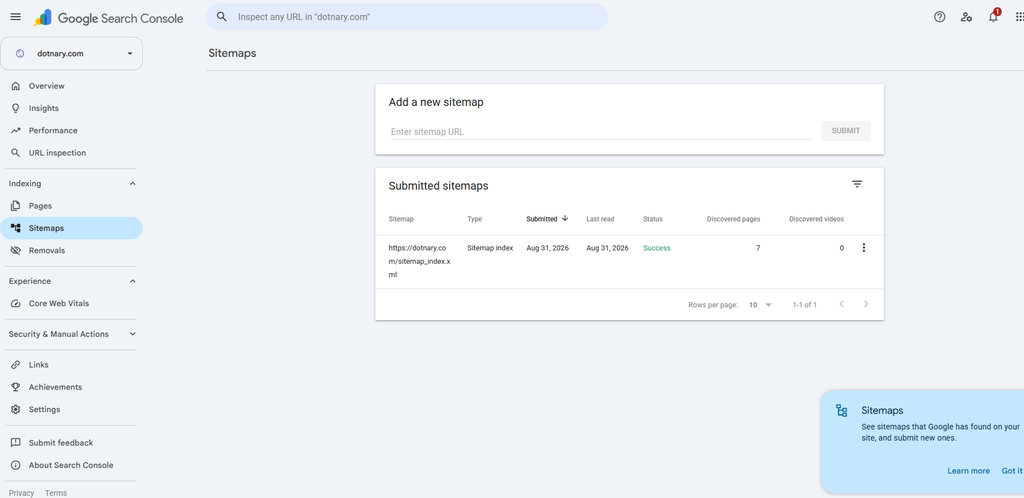Sort by the Last read column
The width and height of the screenshot is (1024, 498).
click(x=600, y=219)
